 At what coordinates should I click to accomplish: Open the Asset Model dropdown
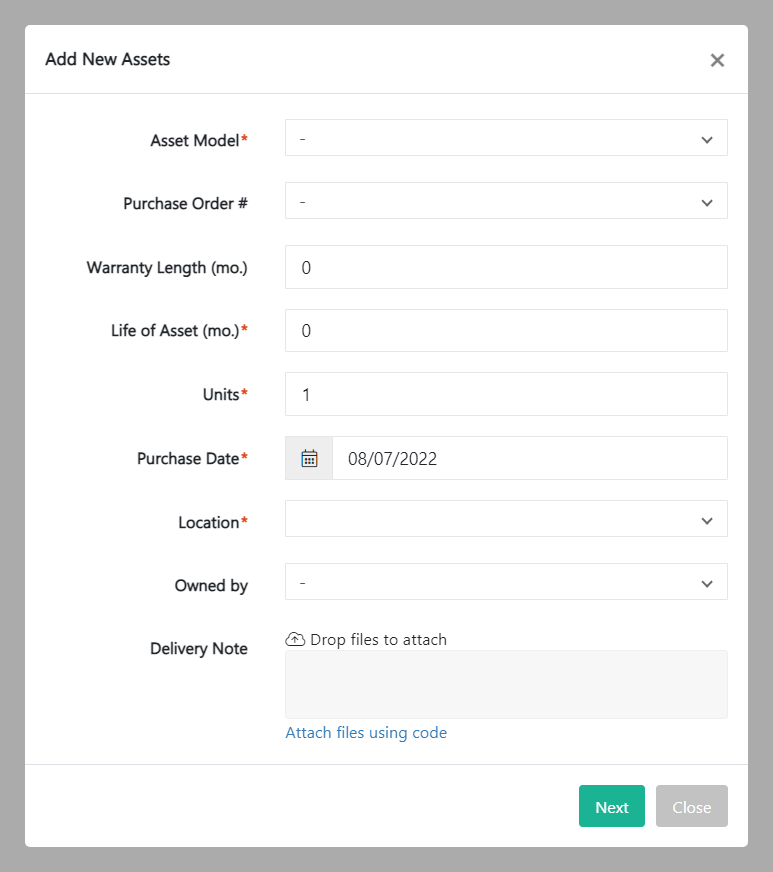coord(506,140)
